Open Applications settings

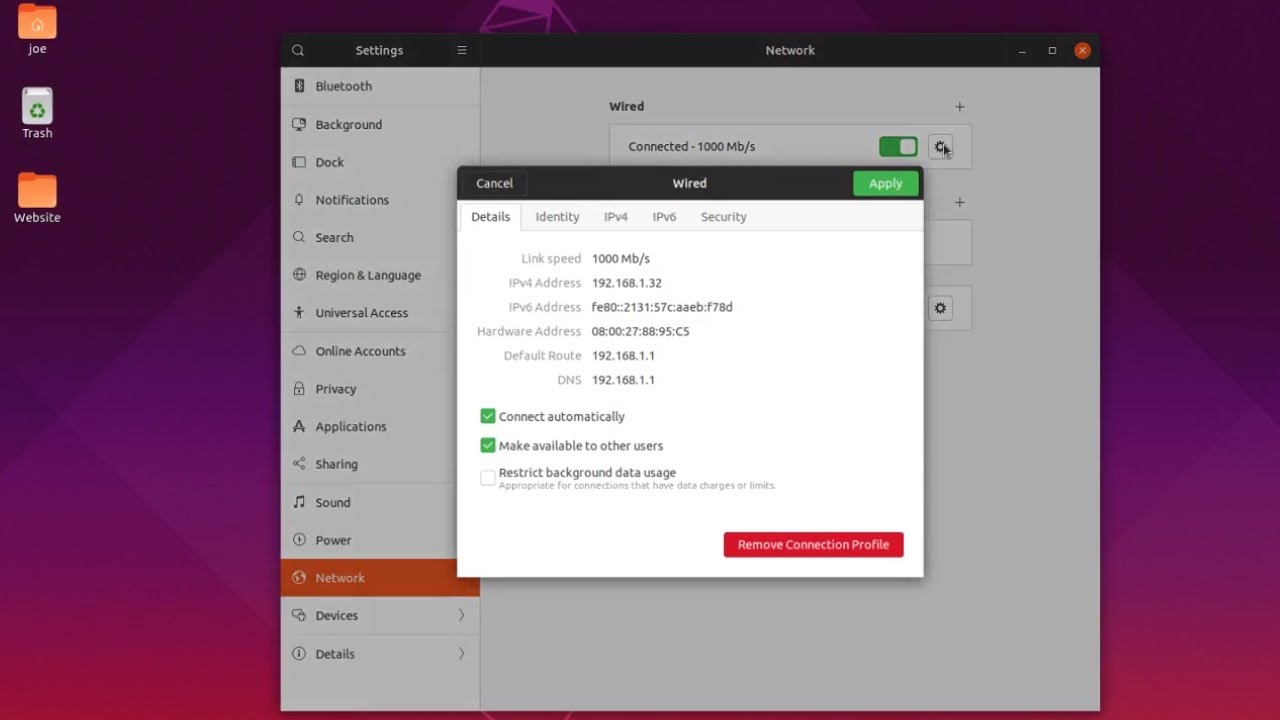click(380, 426)
